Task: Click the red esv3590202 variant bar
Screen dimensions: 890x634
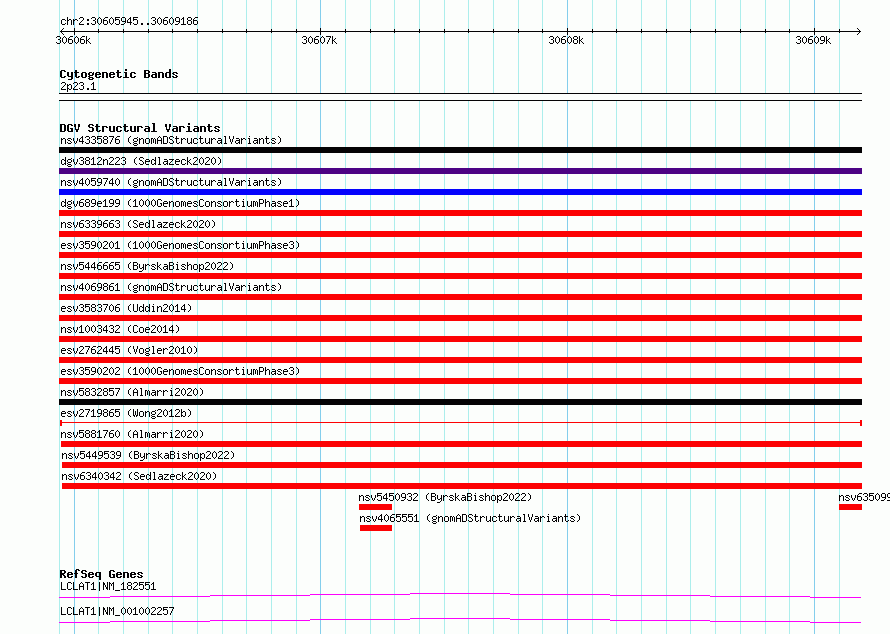Action: pos(460,381)
